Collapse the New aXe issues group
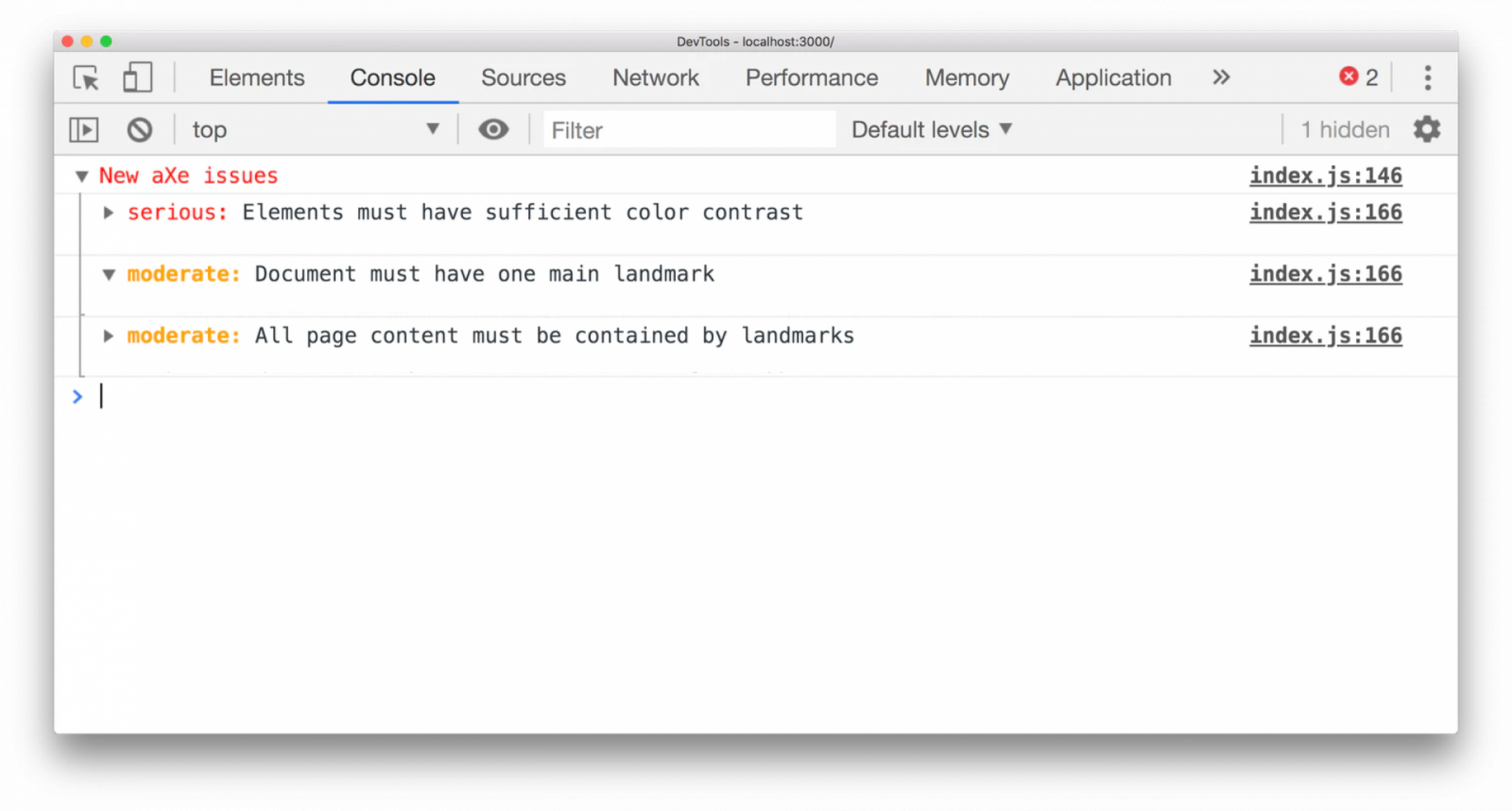Image resolution: width=1512 pixels, height=811 pixels. pyautogui.click(x=82, y=177)
